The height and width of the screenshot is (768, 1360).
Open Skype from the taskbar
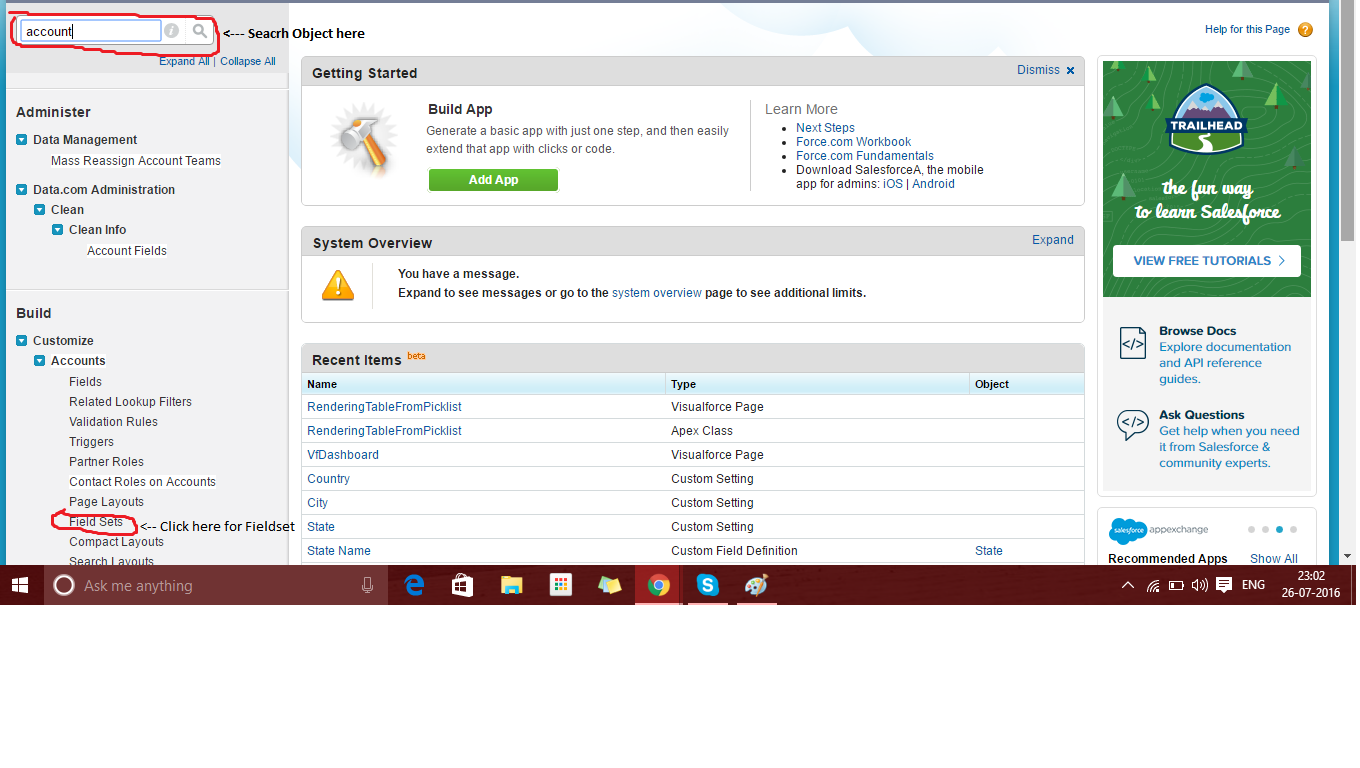click(707, 584)
